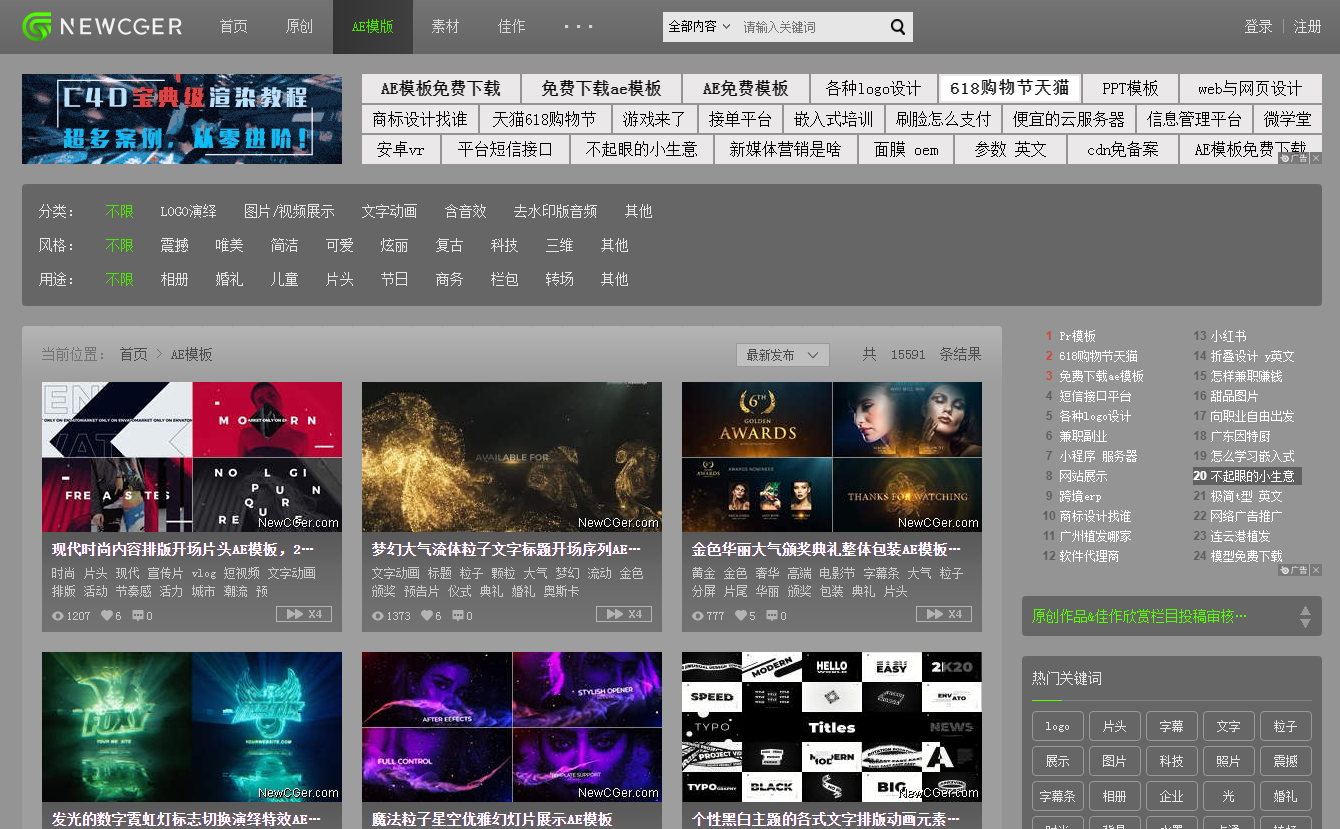Click the NEWCGER logo

102,26
